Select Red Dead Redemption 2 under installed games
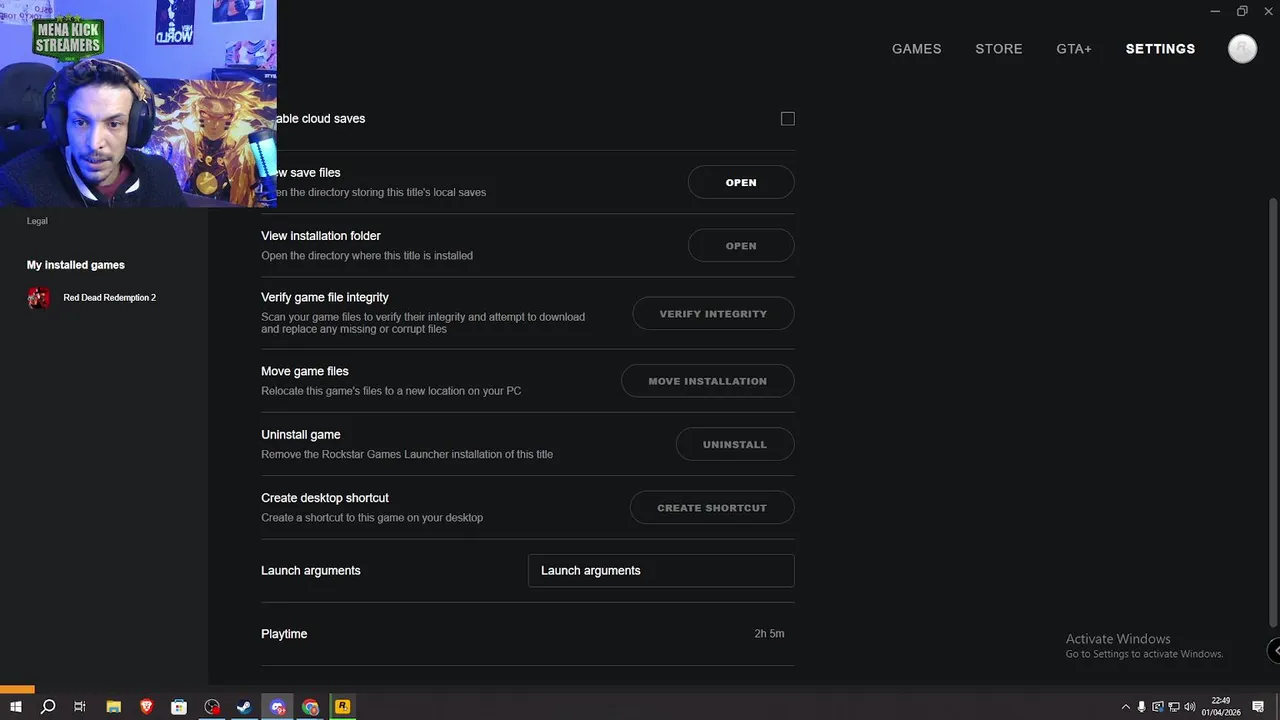The height and width of the screenshot is (720, 1280). pyautogui.click(x=109, y=298)
